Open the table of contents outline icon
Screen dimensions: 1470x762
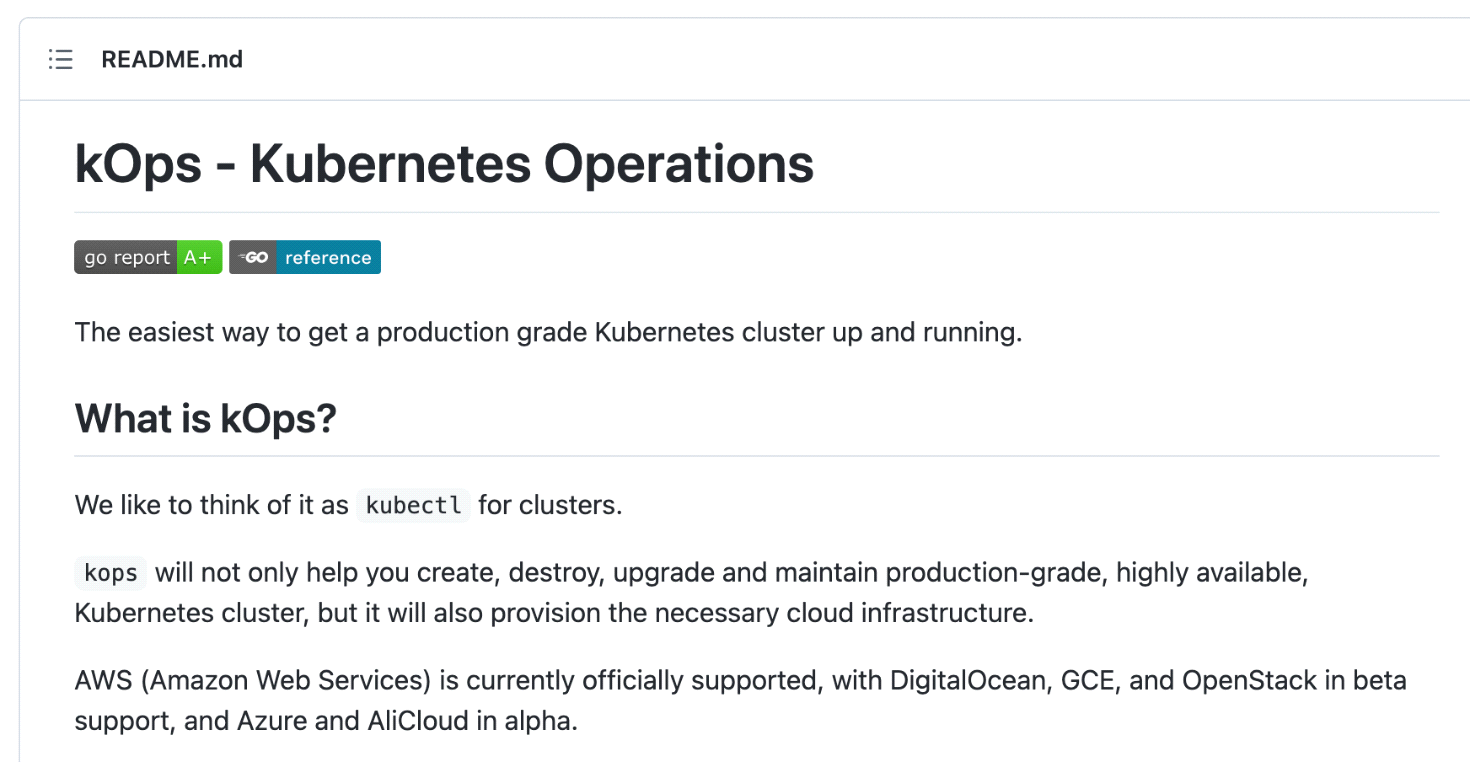click(61, 59)
